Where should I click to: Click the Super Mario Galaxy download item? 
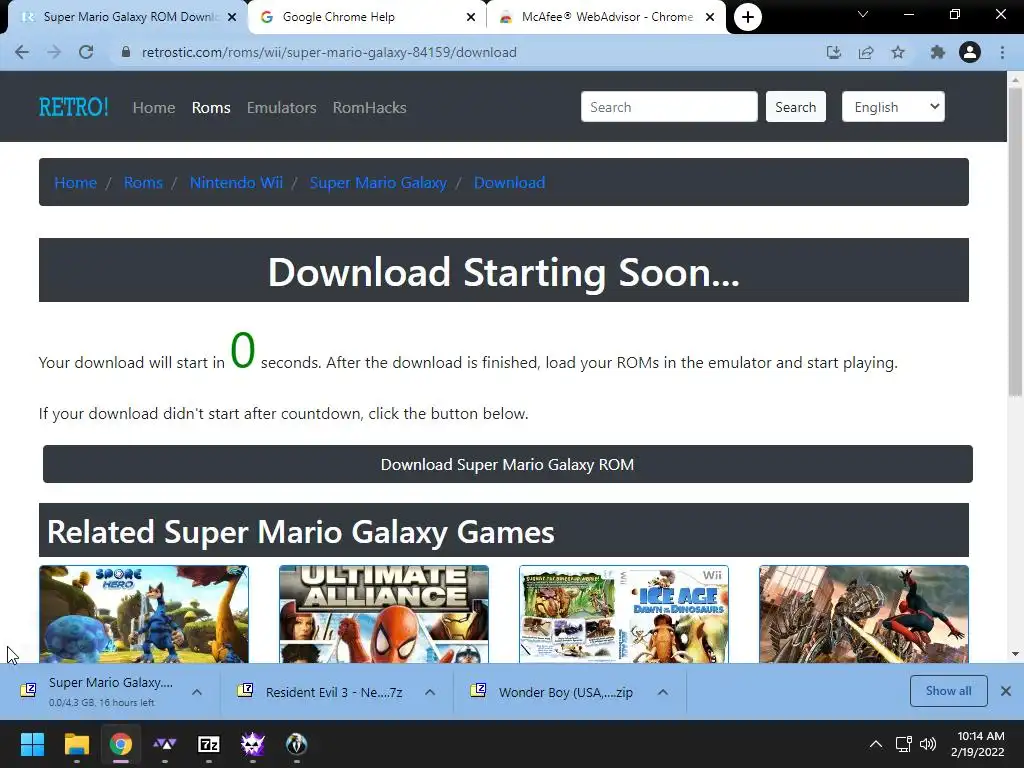tap(98, 691)
